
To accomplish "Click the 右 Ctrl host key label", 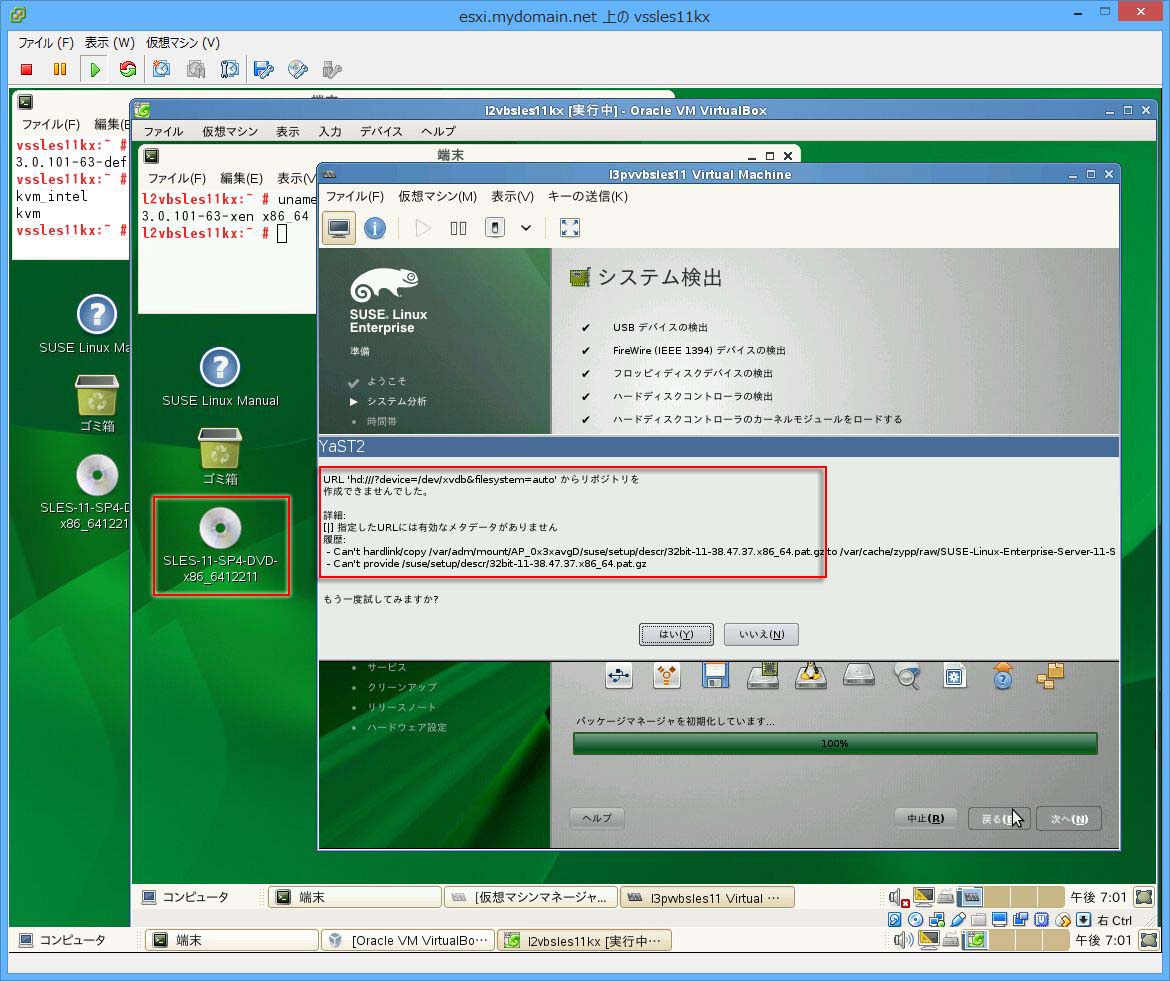I will tap(1115, 920).
